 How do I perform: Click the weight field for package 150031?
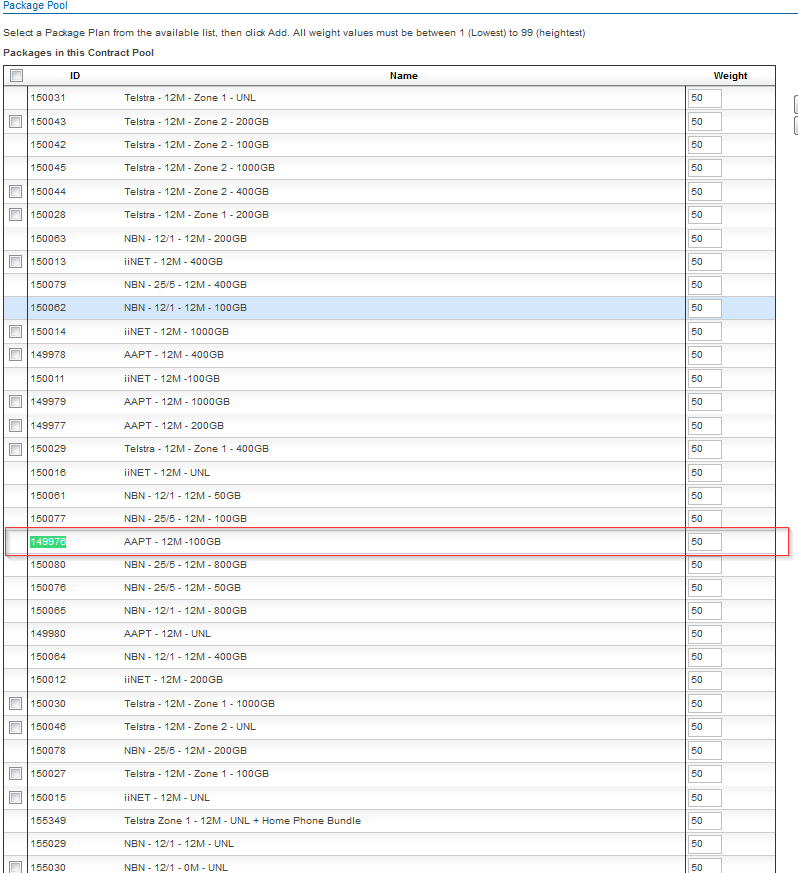click(x=704, y=98)
